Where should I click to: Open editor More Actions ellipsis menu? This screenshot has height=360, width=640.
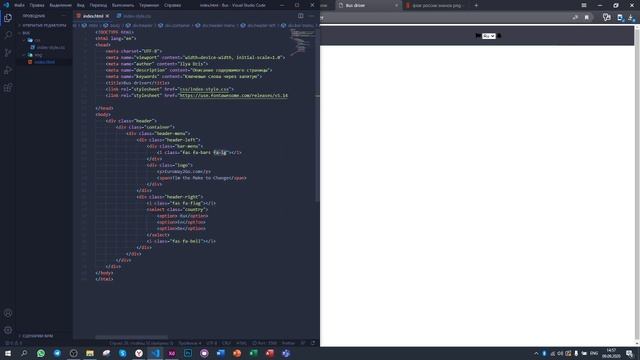coord(311,16)
